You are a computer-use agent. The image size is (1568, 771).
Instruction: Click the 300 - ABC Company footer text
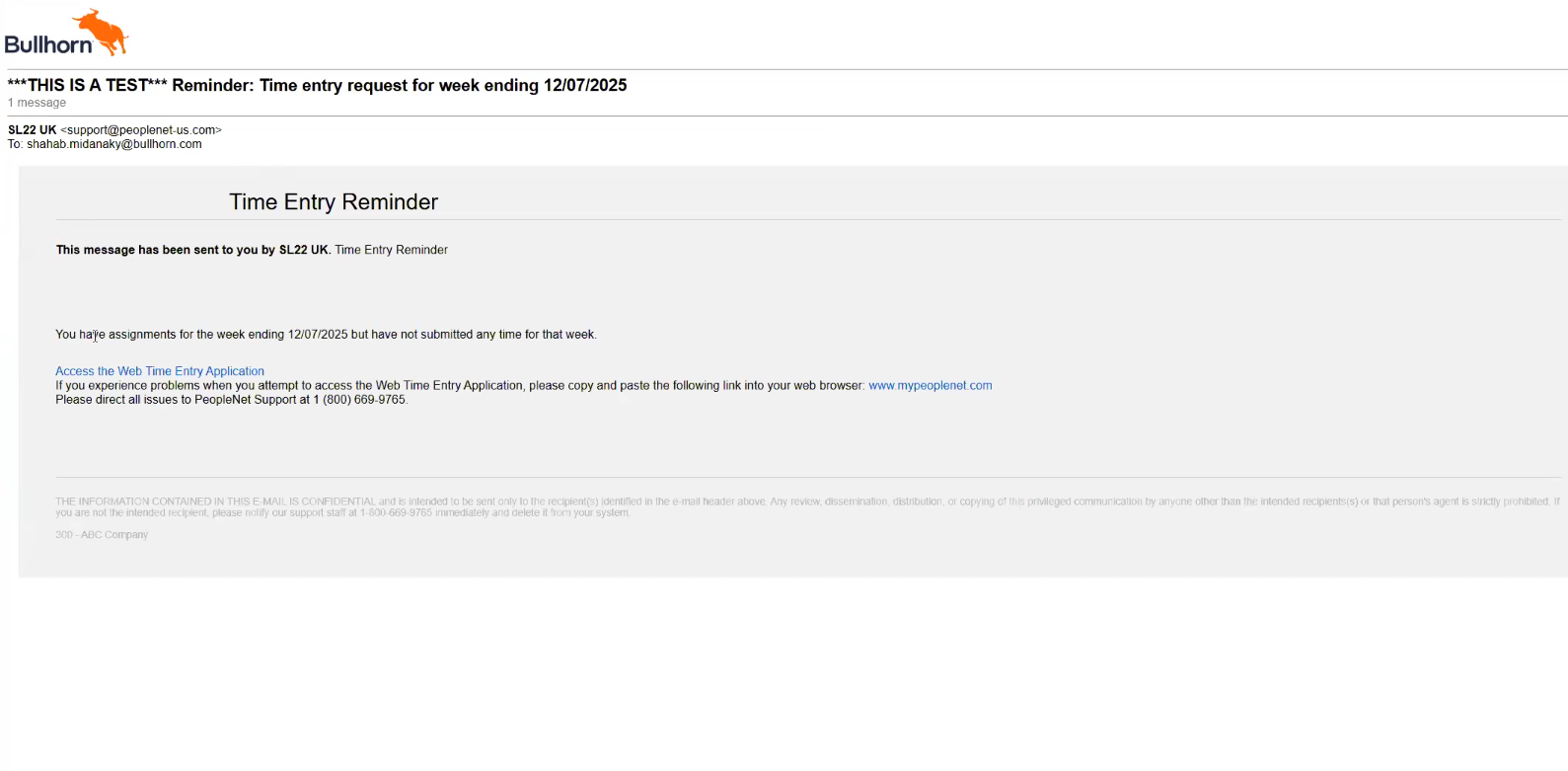(102, 535)
